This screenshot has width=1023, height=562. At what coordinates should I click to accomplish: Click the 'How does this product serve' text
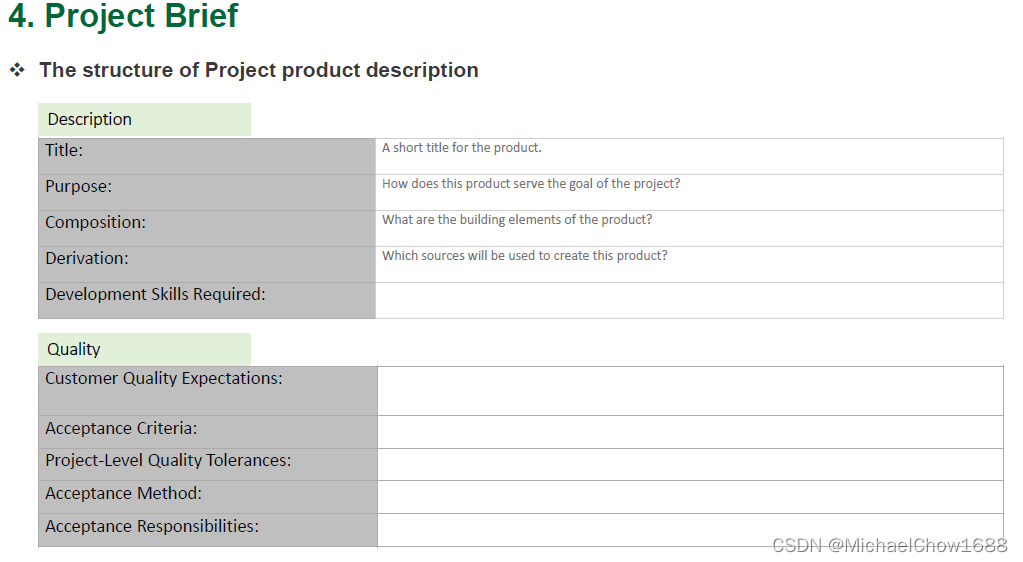(531, 184)
